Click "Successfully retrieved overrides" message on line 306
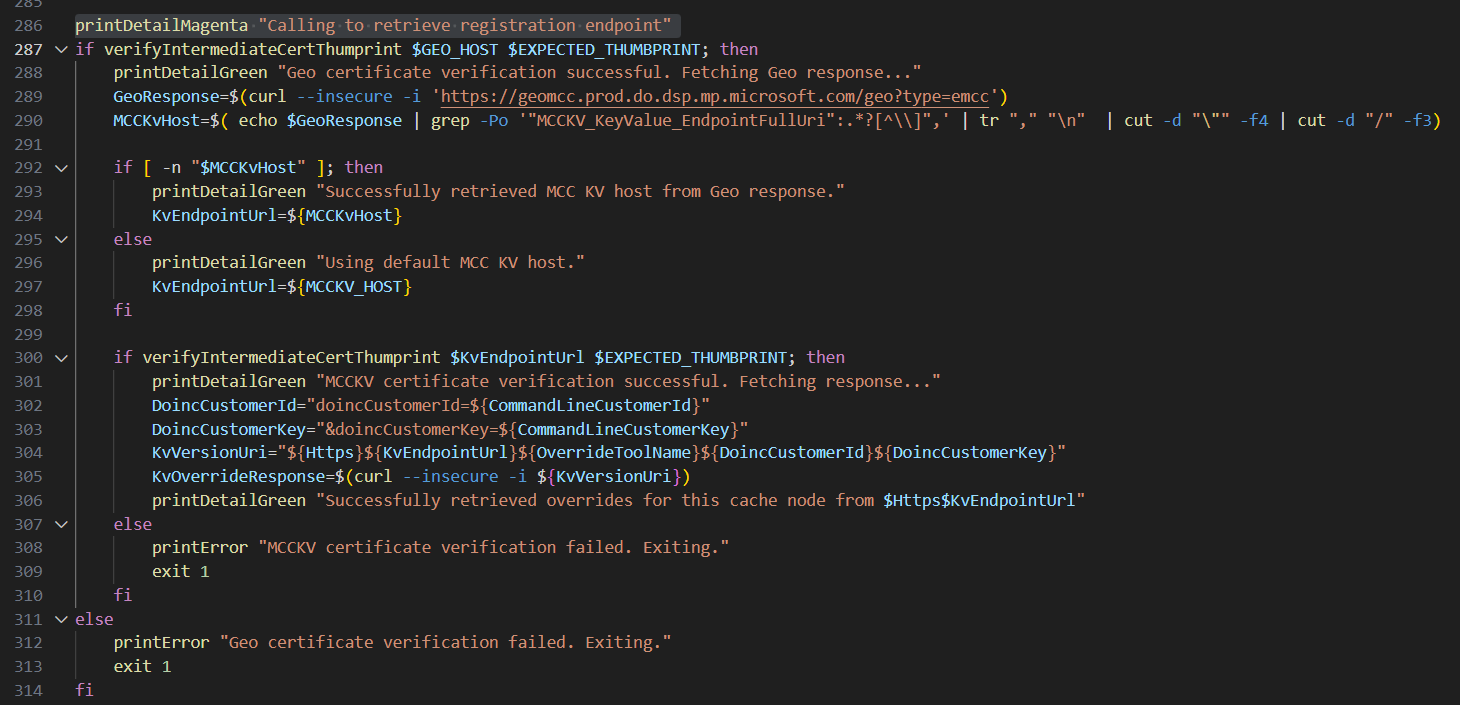Screen dimensions: 1460x705 coord(701,500)
